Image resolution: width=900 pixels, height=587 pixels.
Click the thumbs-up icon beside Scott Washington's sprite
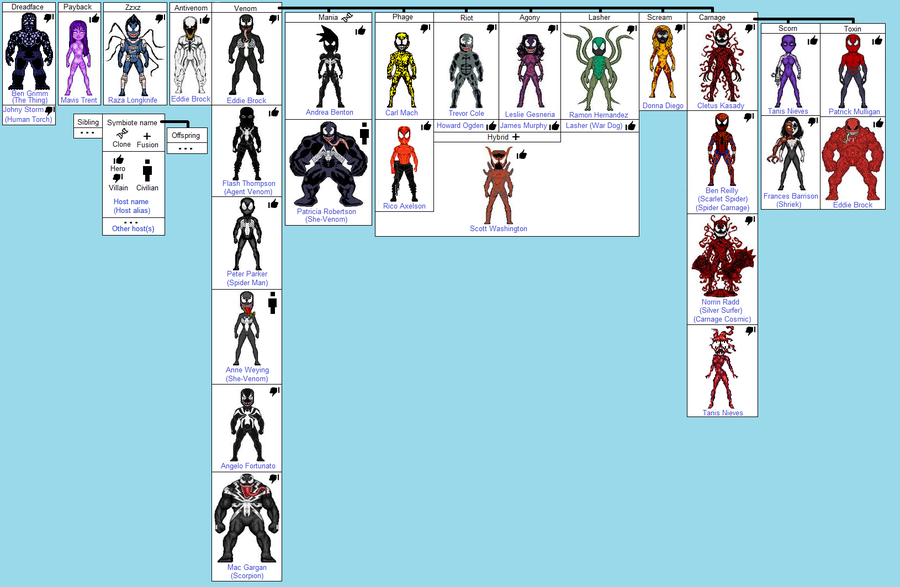(x=522, y=155)
